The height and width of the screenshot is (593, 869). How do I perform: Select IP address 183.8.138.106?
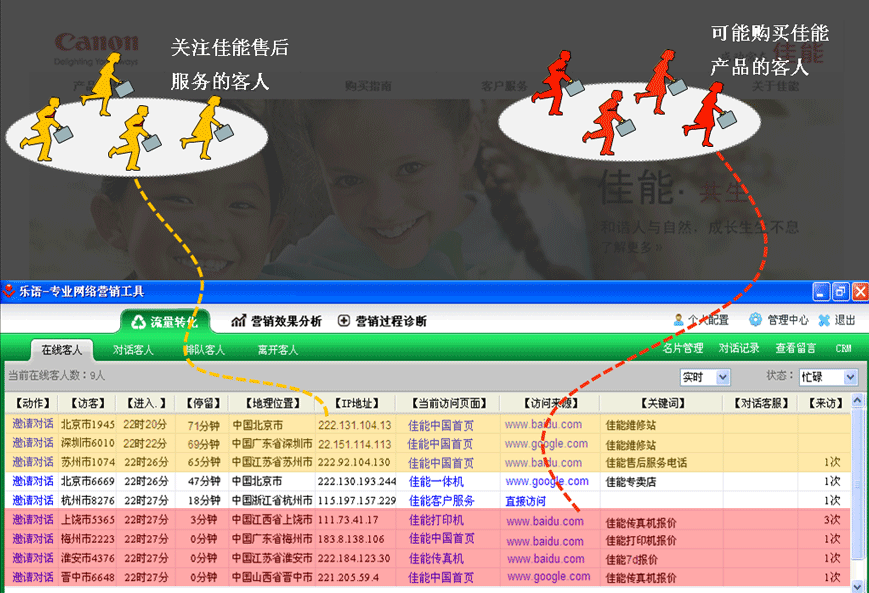(351, 539)
